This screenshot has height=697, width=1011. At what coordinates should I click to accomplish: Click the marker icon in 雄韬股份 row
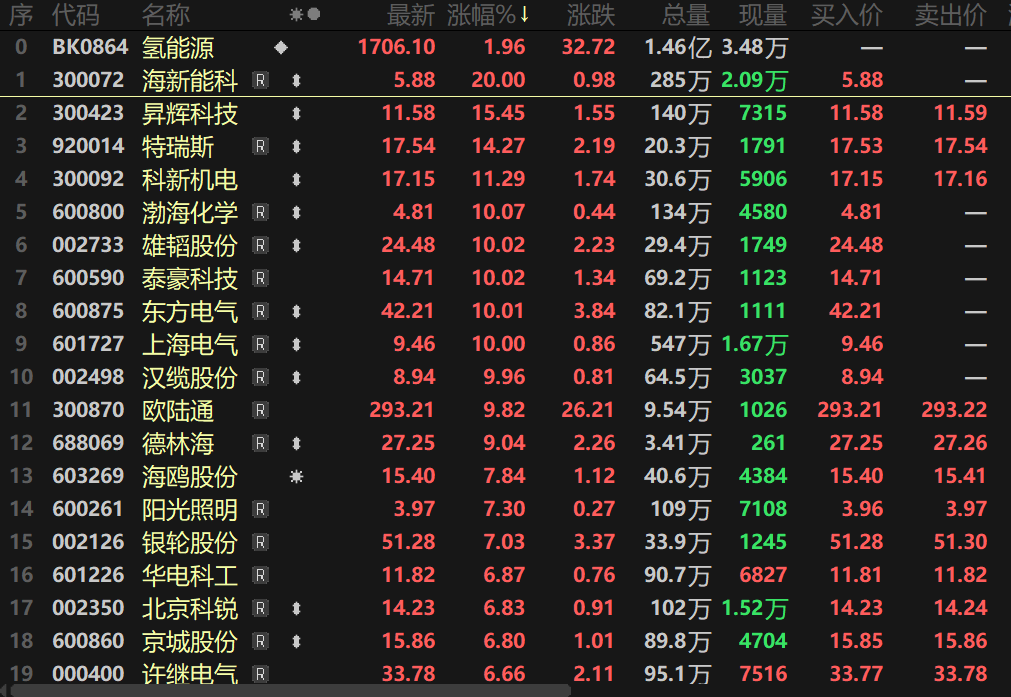[x=297, y=245]
